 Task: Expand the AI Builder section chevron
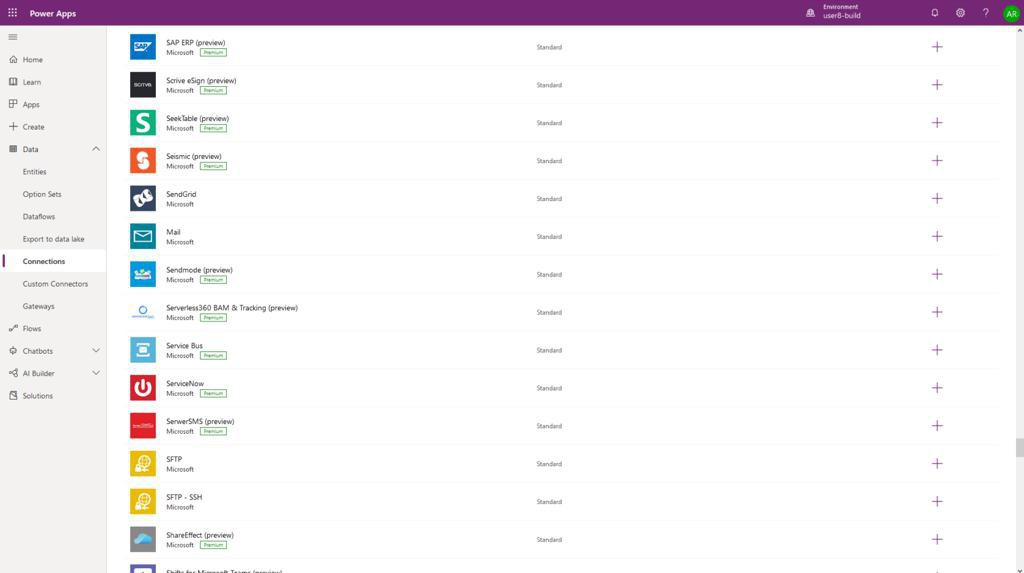point(96,373)
